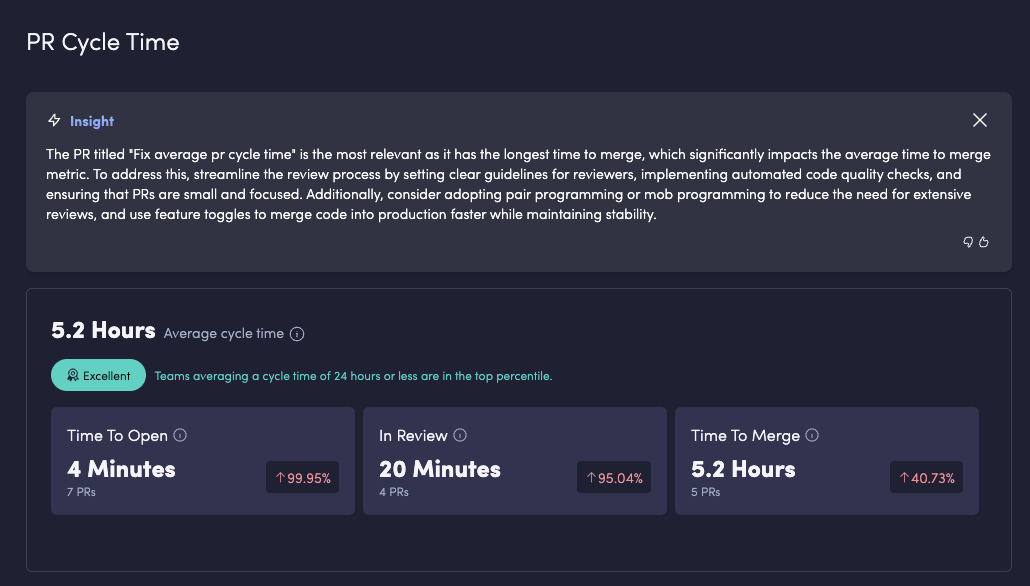Click the 5.2 Hours average cycle time heading
1030x586 pixels.
coord(103,331)
